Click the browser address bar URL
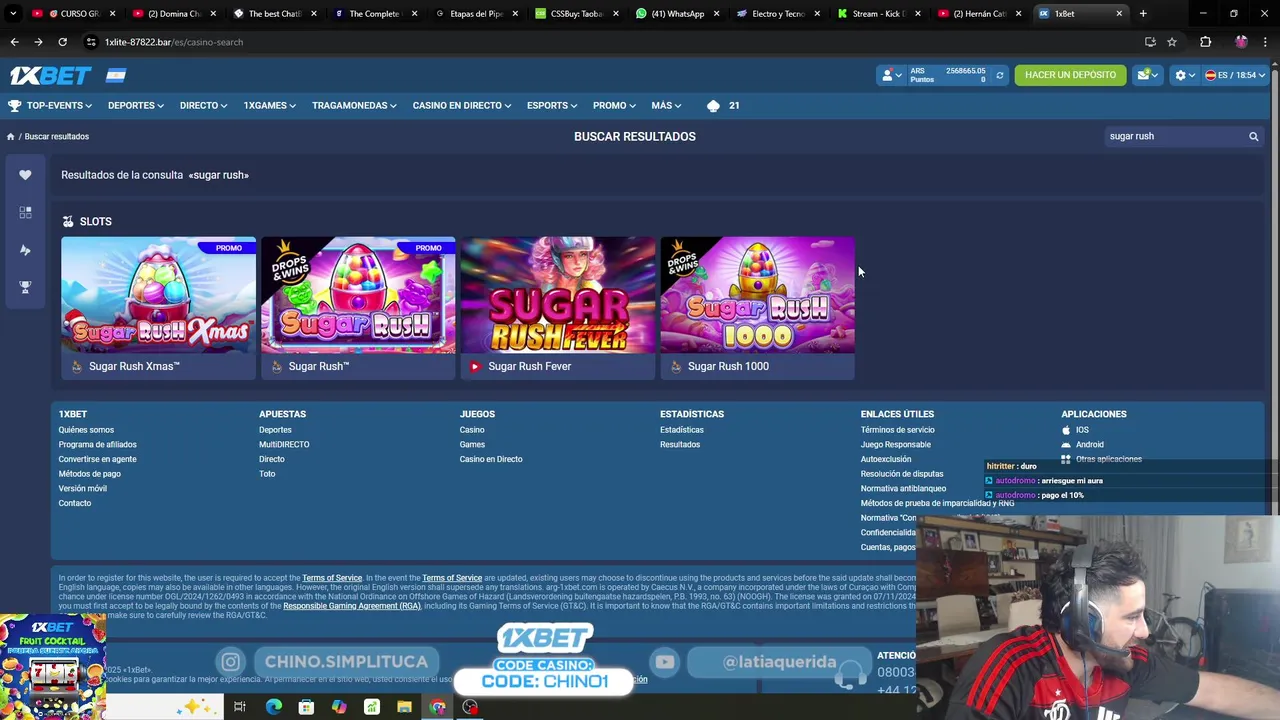Image resolution: width=1280 pixels, height=720 pixels. point(174,42)
